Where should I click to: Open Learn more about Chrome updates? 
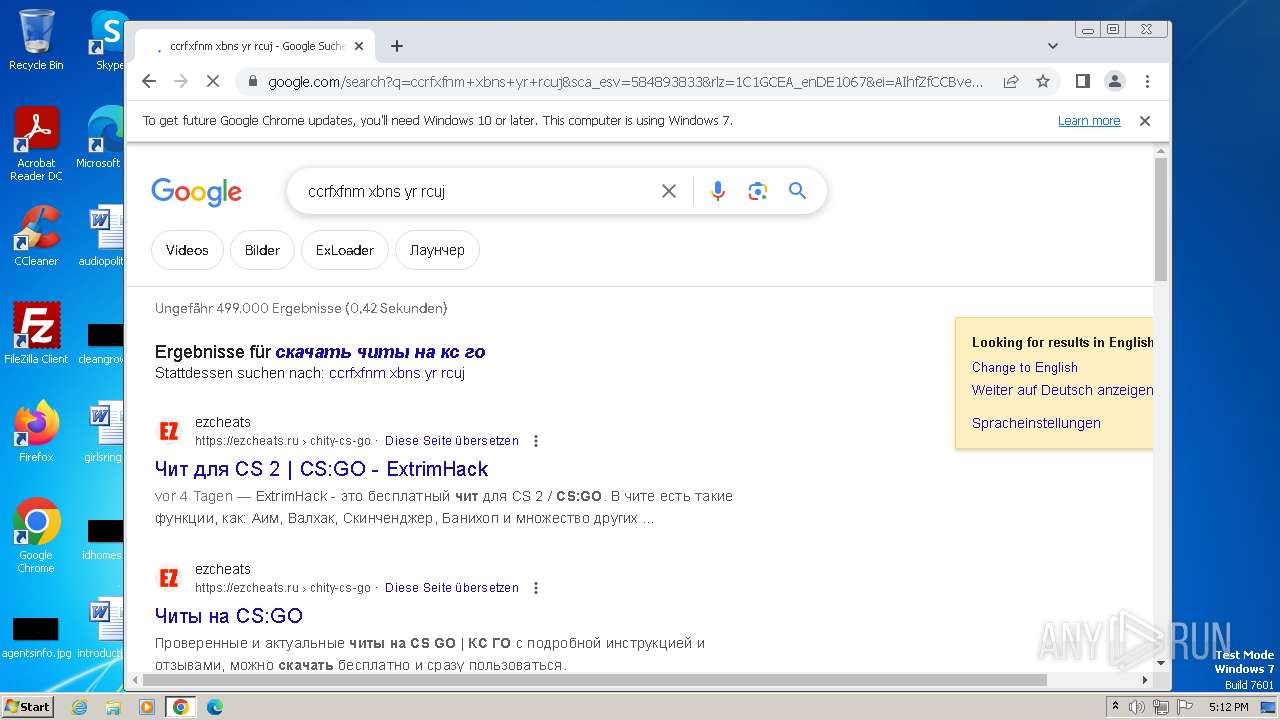pos(1089,121)
